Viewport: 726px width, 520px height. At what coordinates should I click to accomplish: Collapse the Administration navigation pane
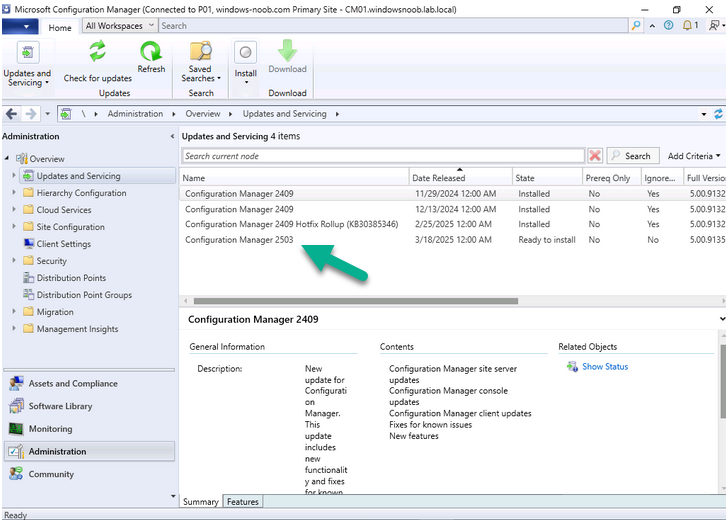click(172, 136)
